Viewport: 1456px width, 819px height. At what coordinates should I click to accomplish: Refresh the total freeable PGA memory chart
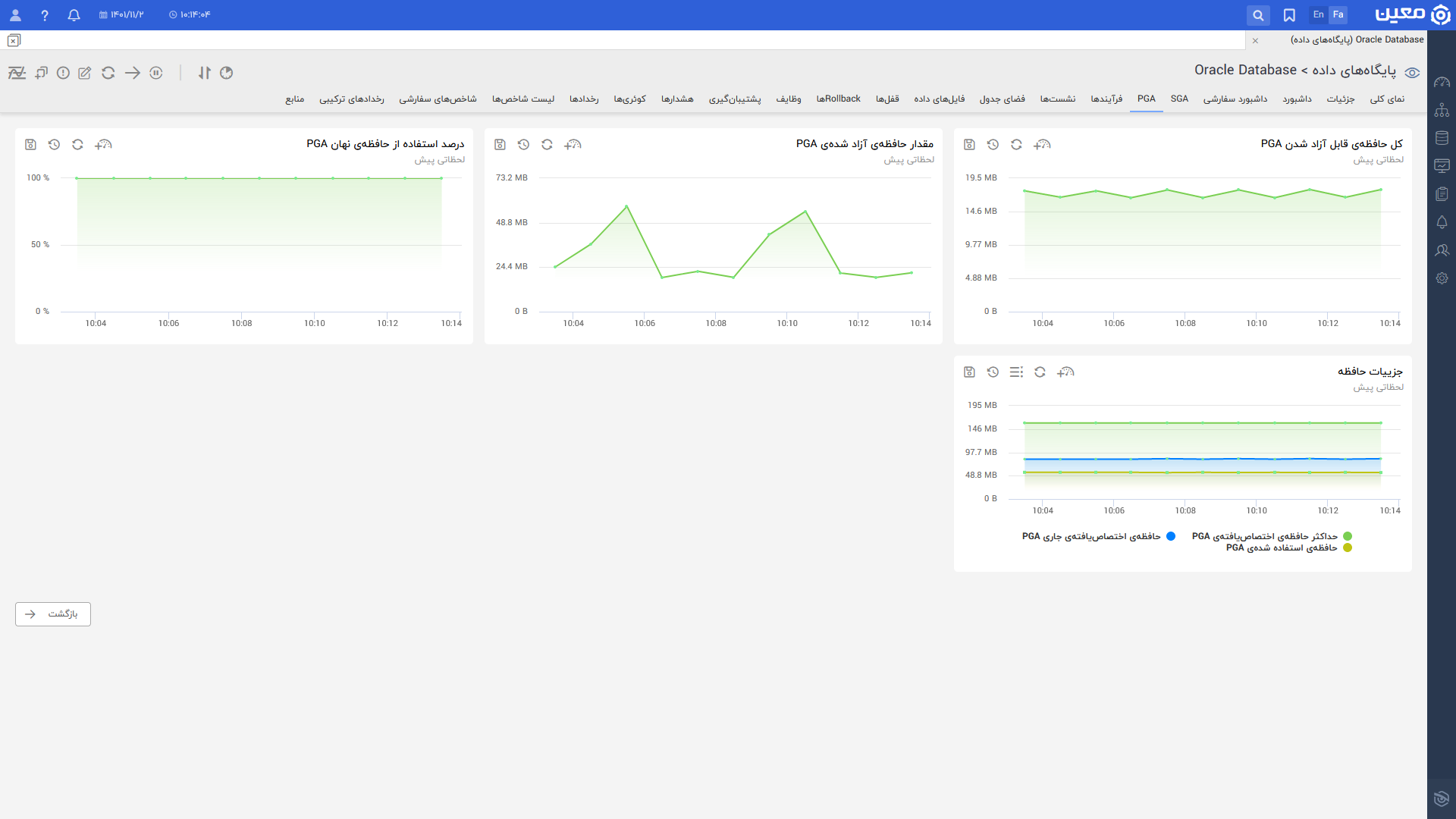click(x=1016, y=144)
